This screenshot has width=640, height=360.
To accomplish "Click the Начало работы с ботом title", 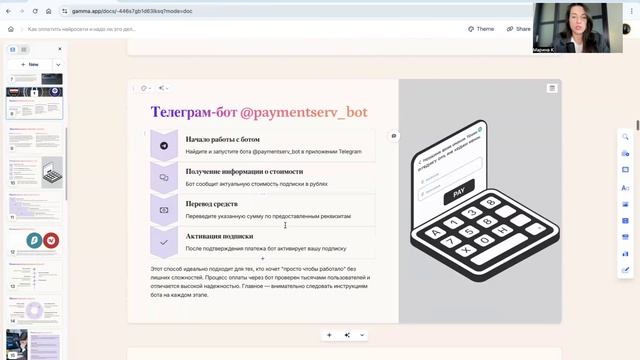I will 222,139.
